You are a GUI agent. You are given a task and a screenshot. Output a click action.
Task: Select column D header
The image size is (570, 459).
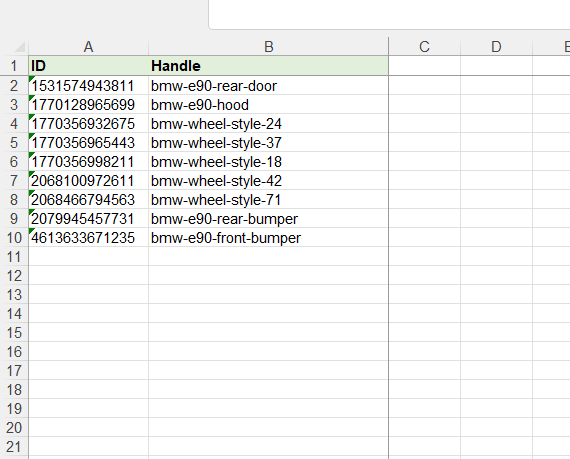(x=496, y=47)
